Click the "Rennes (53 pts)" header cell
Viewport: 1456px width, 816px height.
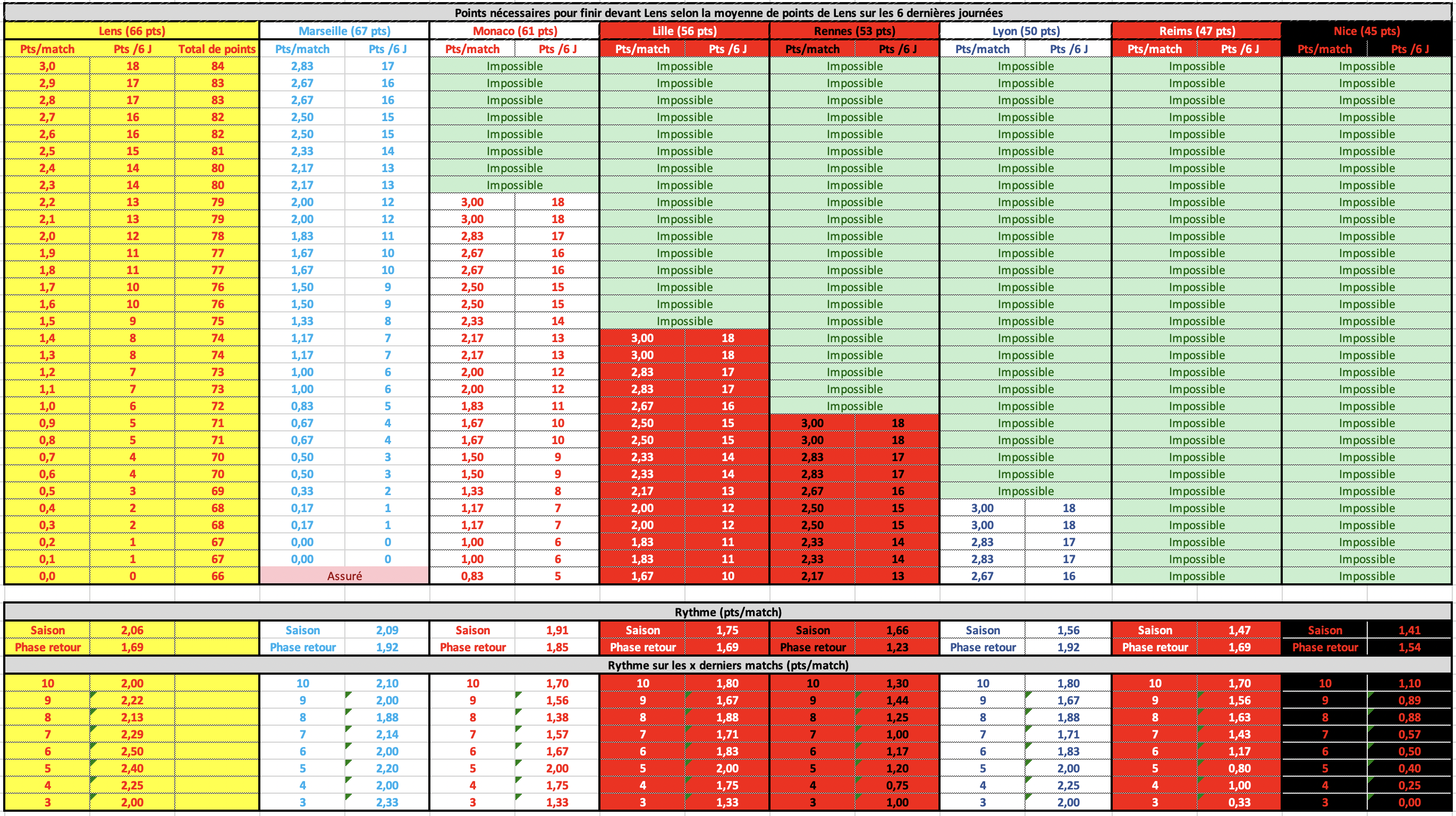coord(854,31)
